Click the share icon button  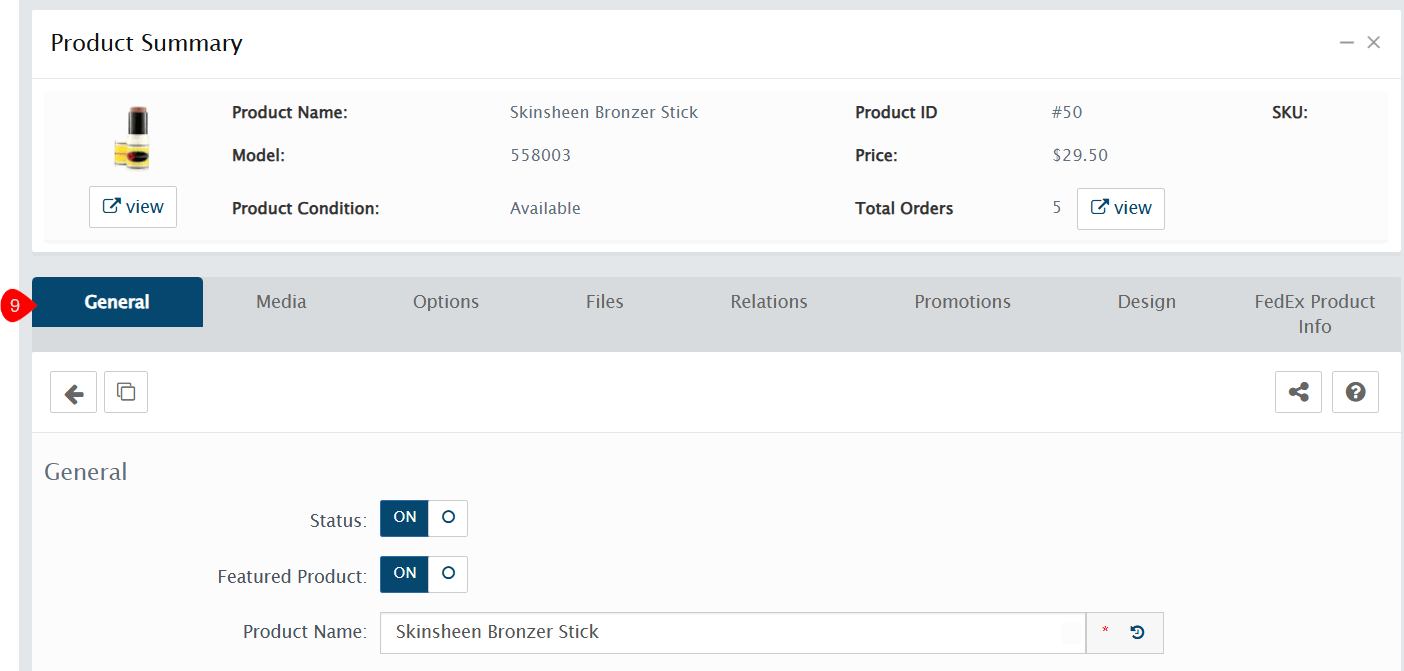(x=1298, y=393)
